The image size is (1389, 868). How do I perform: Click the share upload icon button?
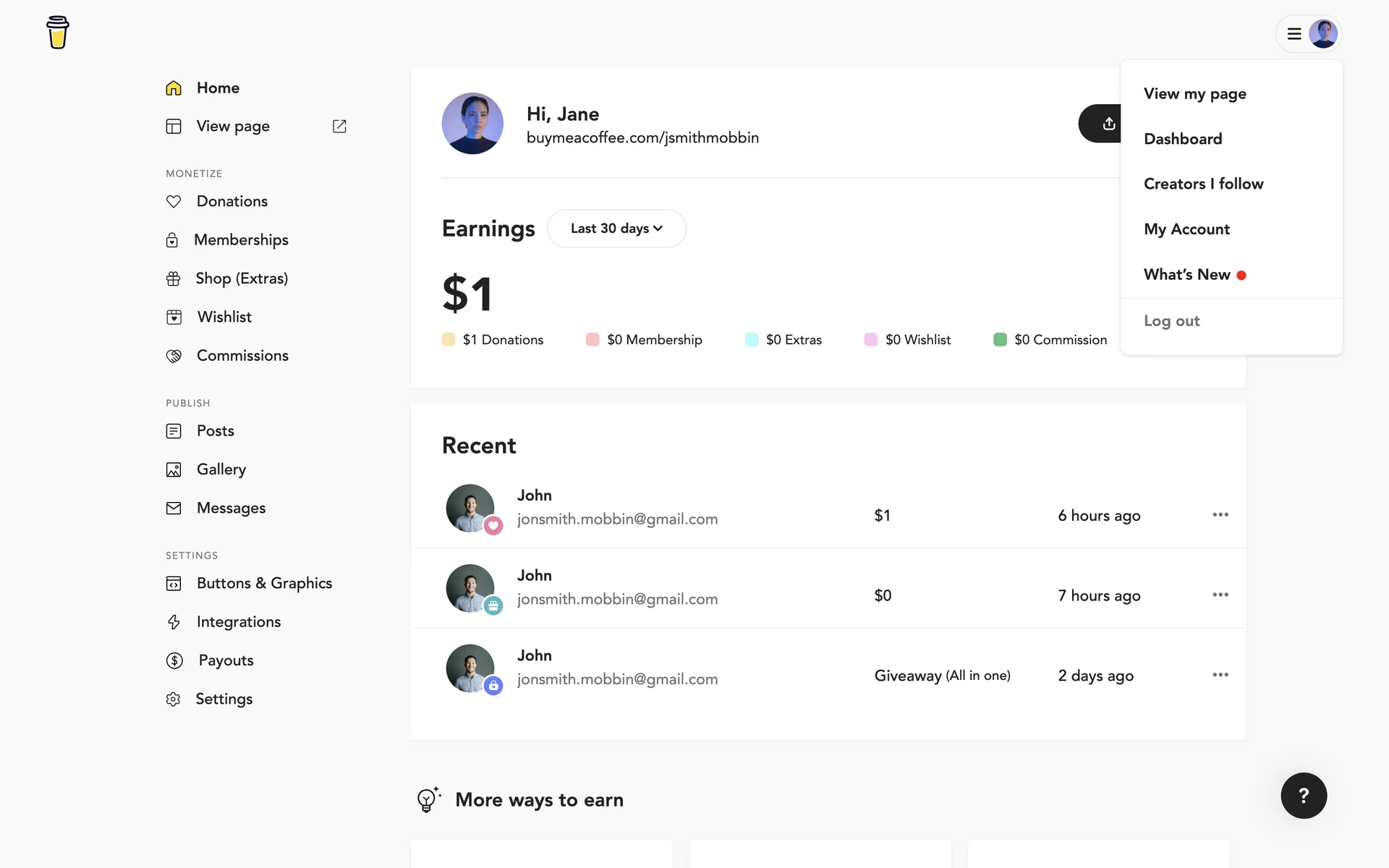(1108, 124)
